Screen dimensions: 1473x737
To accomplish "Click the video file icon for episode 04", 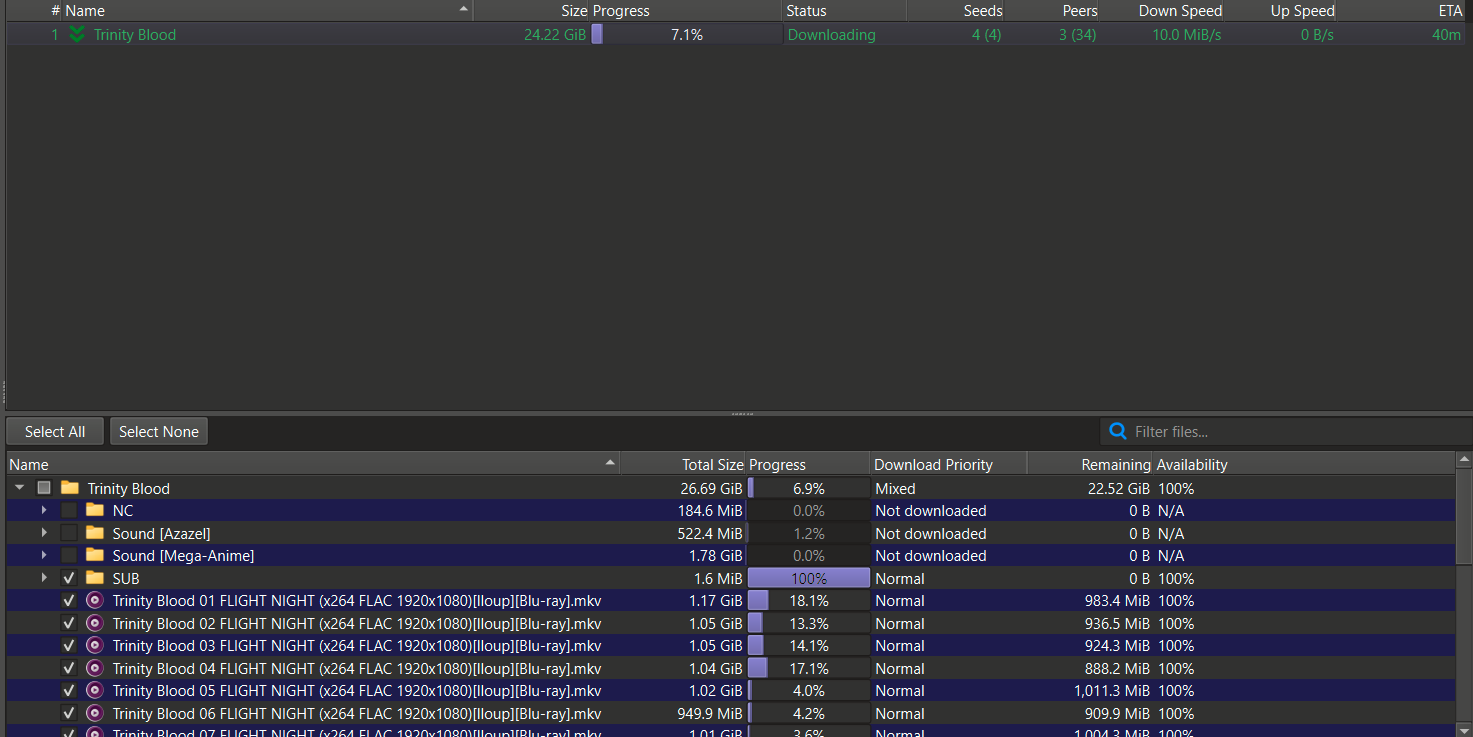I will point(95,668).
